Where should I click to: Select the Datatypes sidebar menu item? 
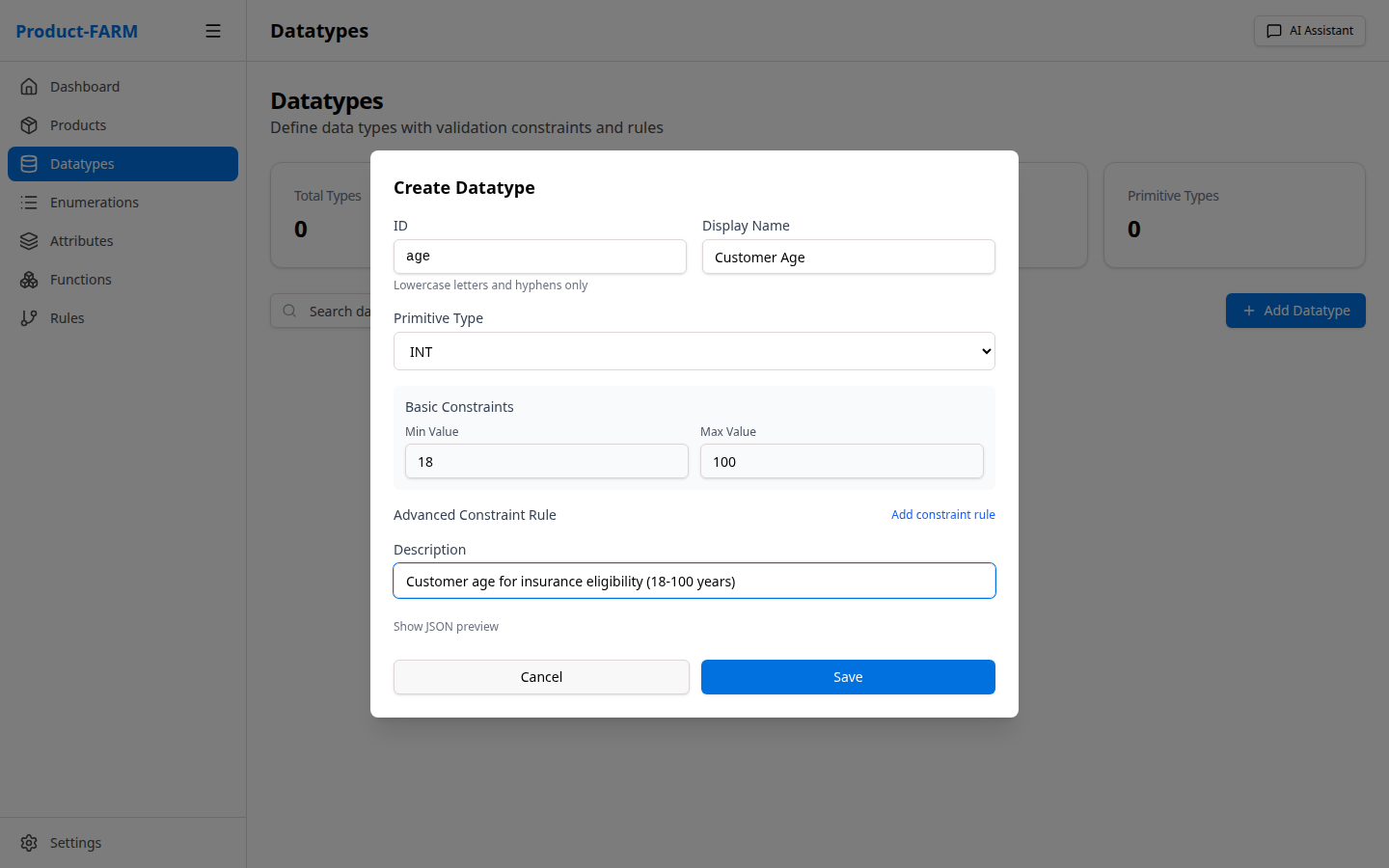click(123, 164)
